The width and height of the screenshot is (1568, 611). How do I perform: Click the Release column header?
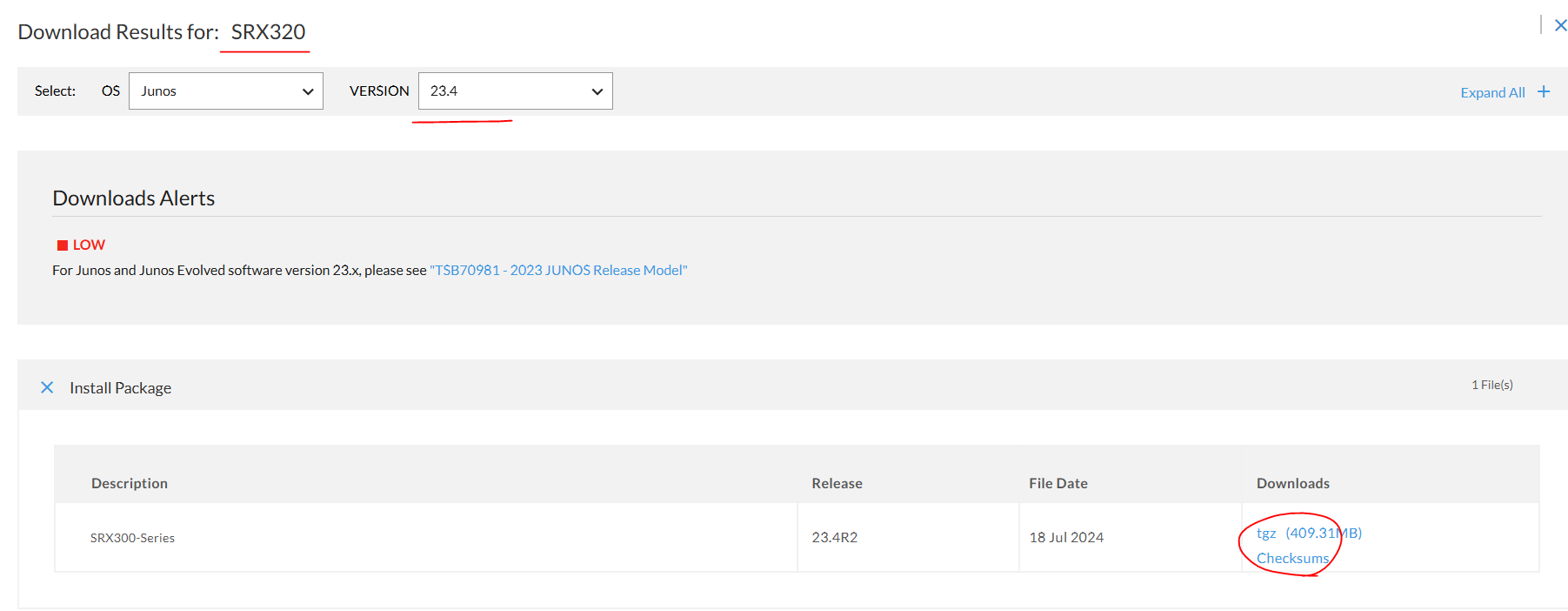[x=837, y=483]
